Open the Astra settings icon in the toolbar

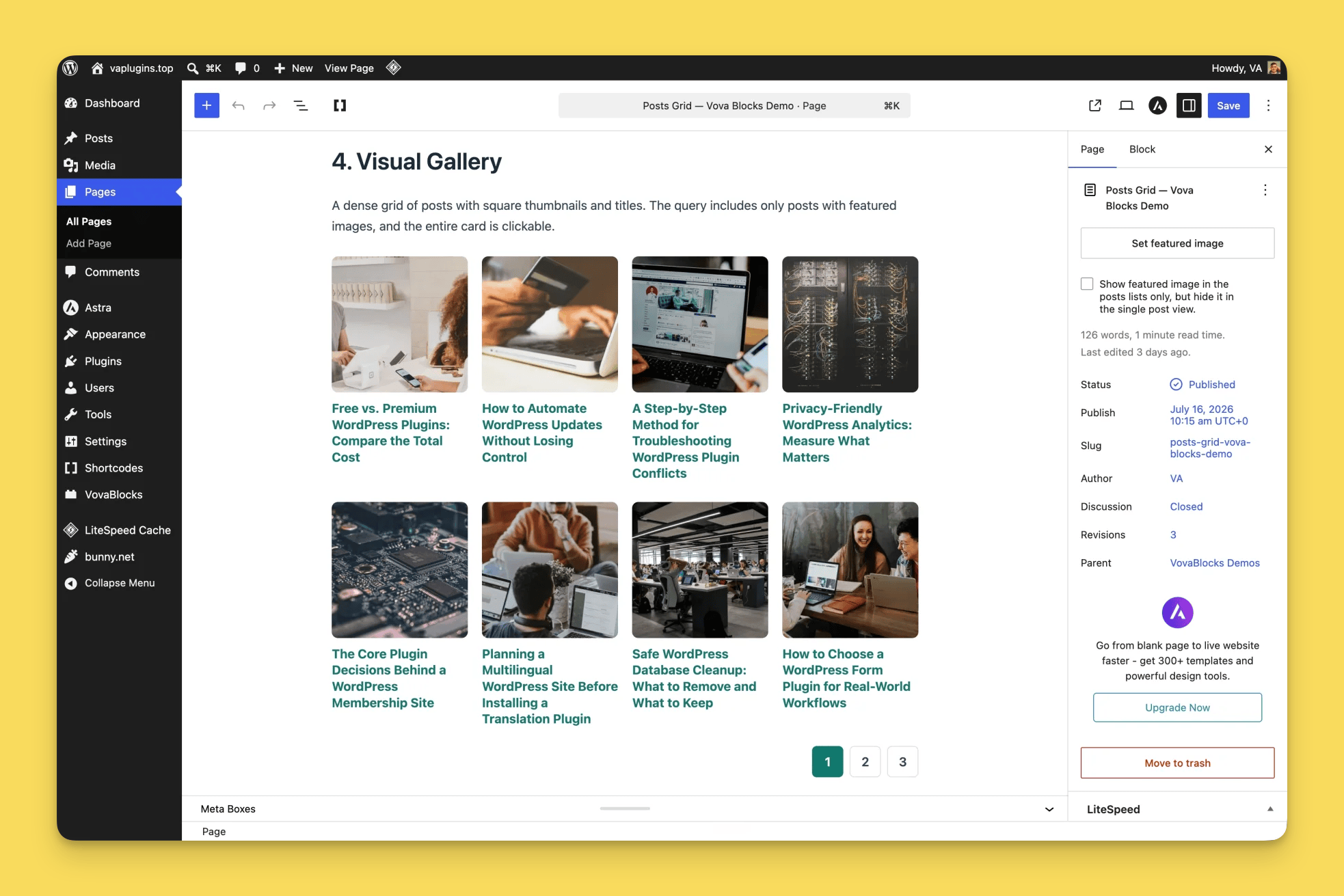(1157, 105)
